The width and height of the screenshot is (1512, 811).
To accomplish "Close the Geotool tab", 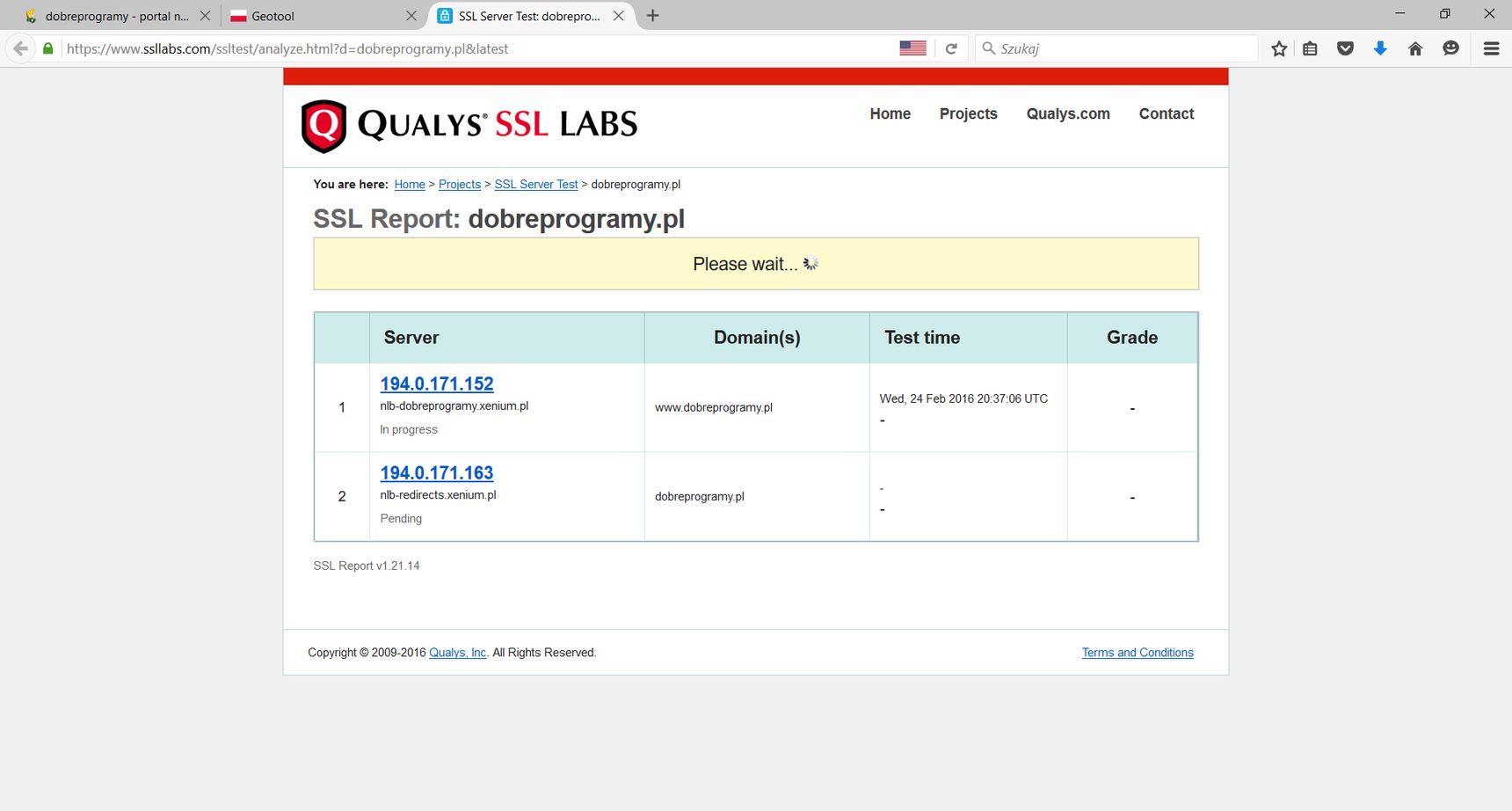I will pyautogui.click(x=411, y=16).
